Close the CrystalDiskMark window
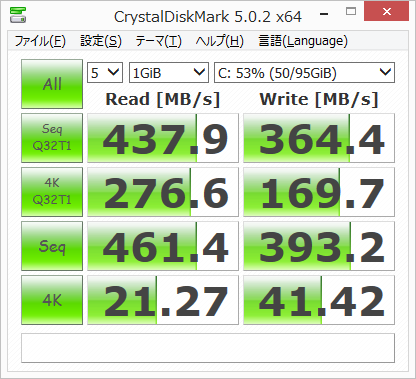 387,11
